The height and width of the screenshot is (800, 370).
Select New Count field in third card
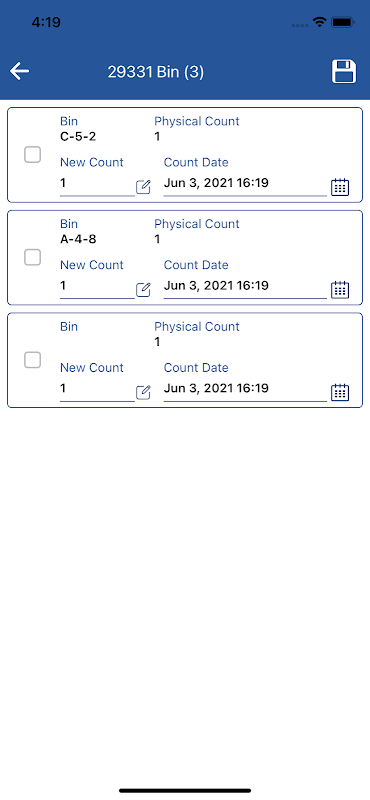pyautogui.click(x=97, y=389)
